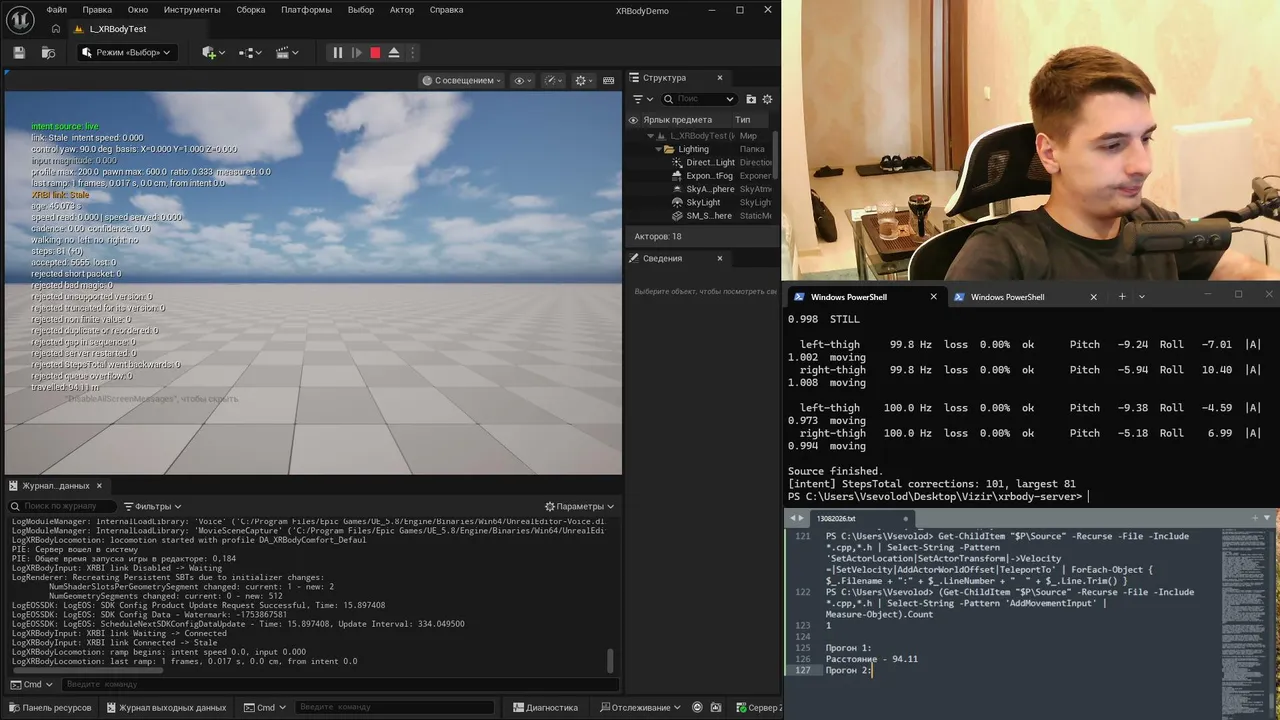The height and width of the screenshot is (720, 1280).
Task: Open the log Параметры dropdown
Action: coord(580,506)
